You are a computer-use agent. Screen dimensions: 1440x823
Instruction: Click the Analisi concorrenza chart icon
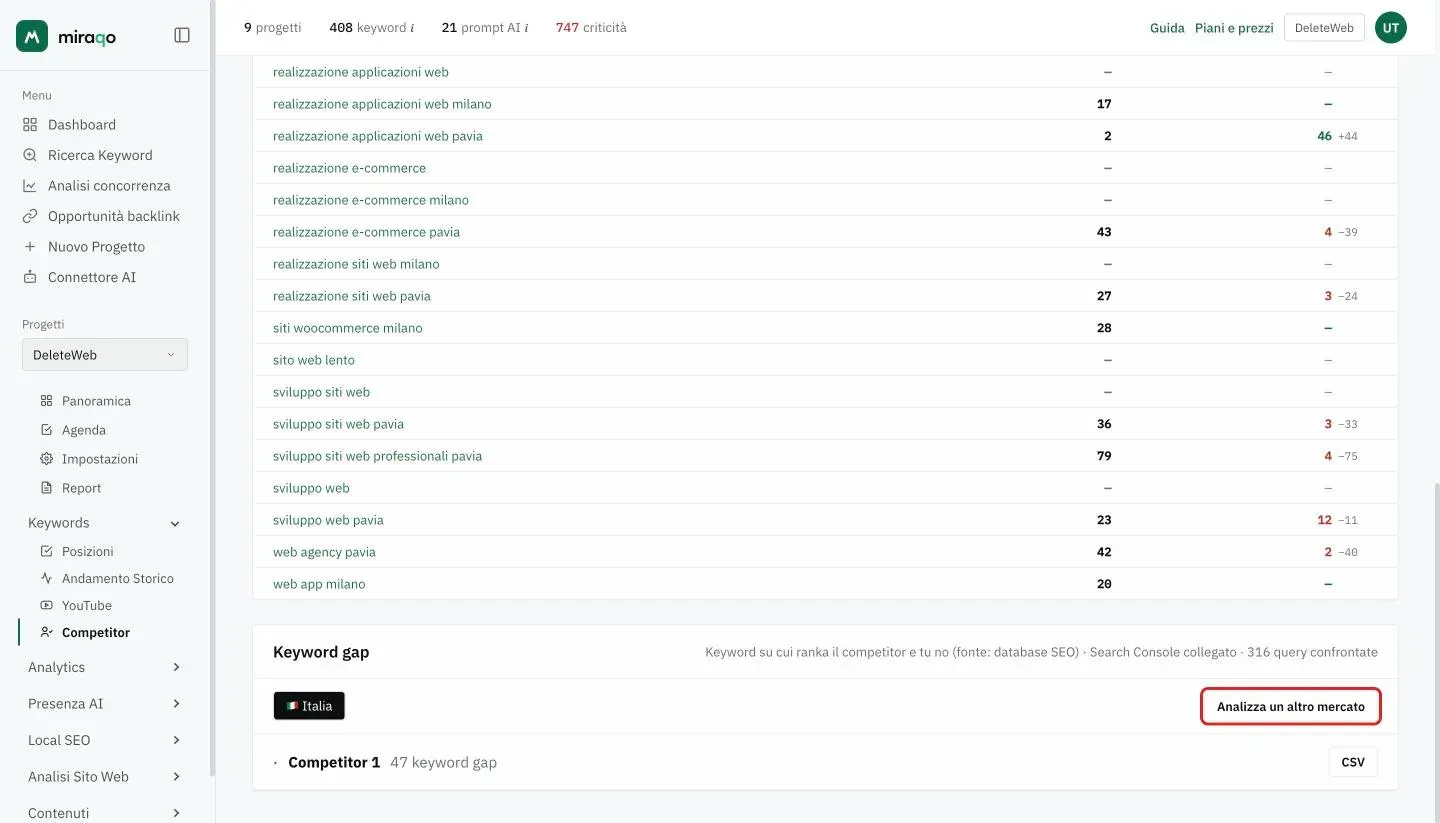30,186
